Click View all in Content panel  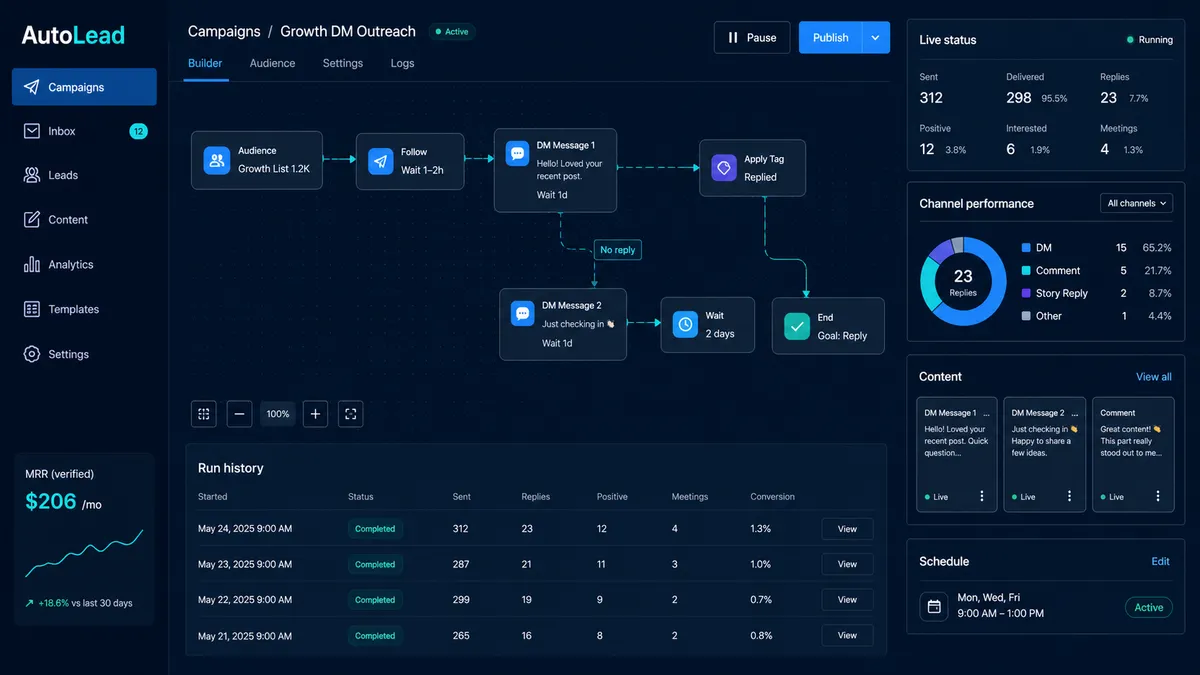click(x=1154, y=377)
